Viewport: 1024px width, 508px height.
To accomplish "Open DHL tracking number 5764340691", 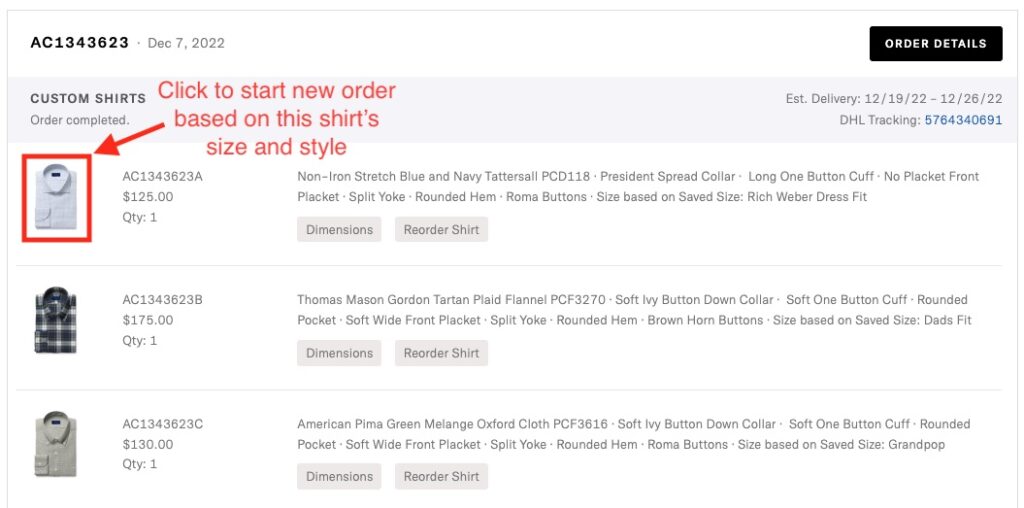I will (963, 120).
